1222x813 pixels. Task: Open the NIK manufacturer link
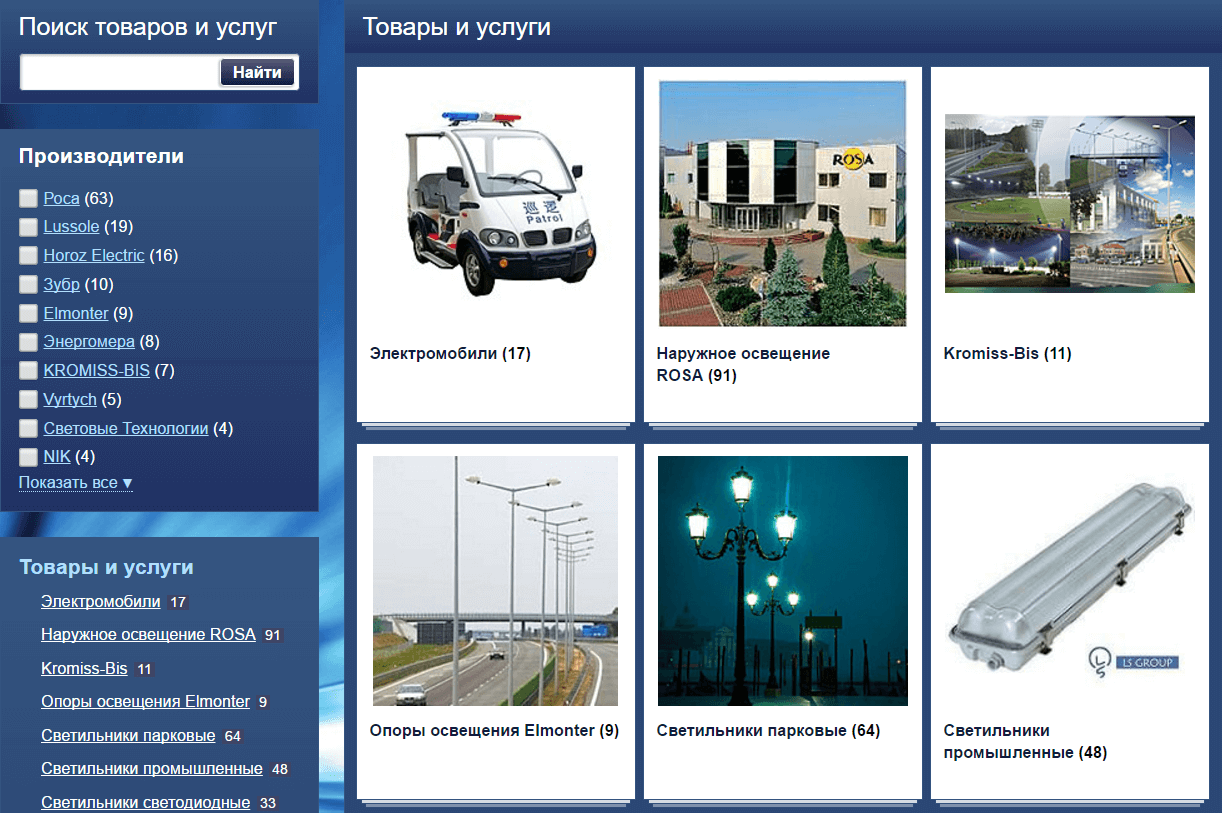click(x=57, y=457)
